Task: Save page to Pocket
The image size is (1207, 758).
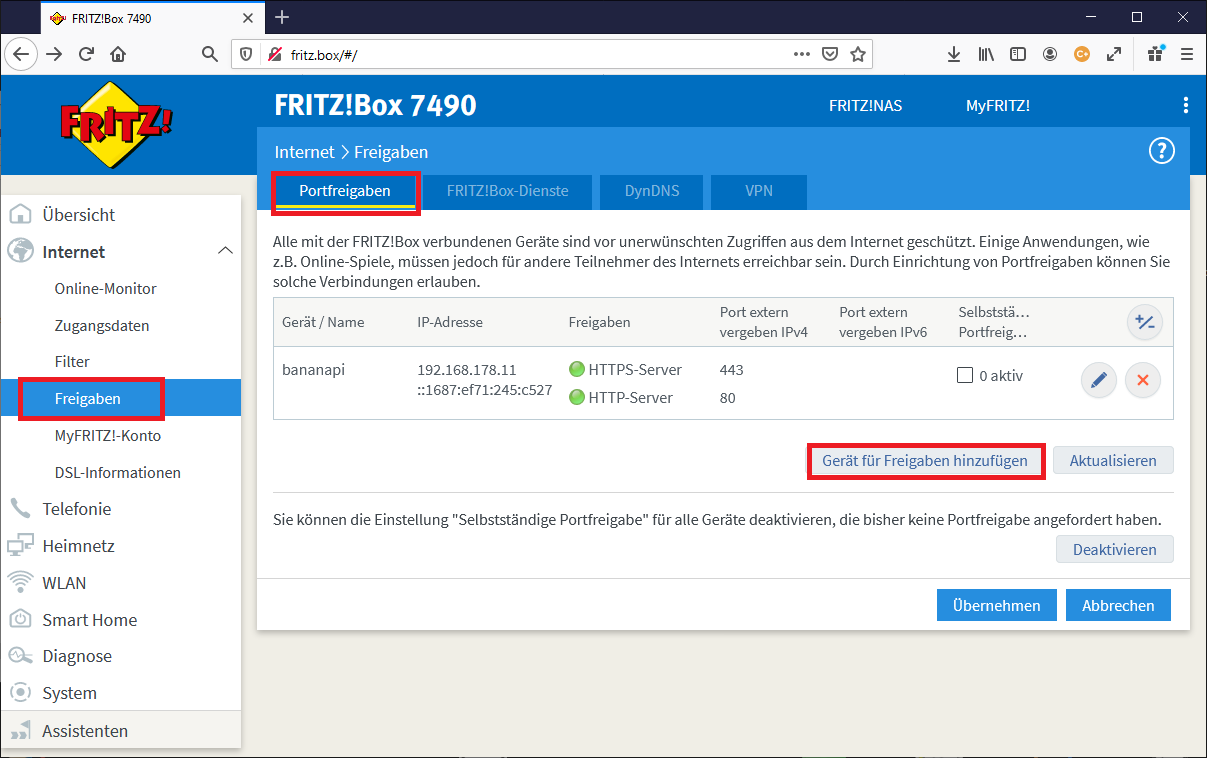Action: (x=829, y=54)
